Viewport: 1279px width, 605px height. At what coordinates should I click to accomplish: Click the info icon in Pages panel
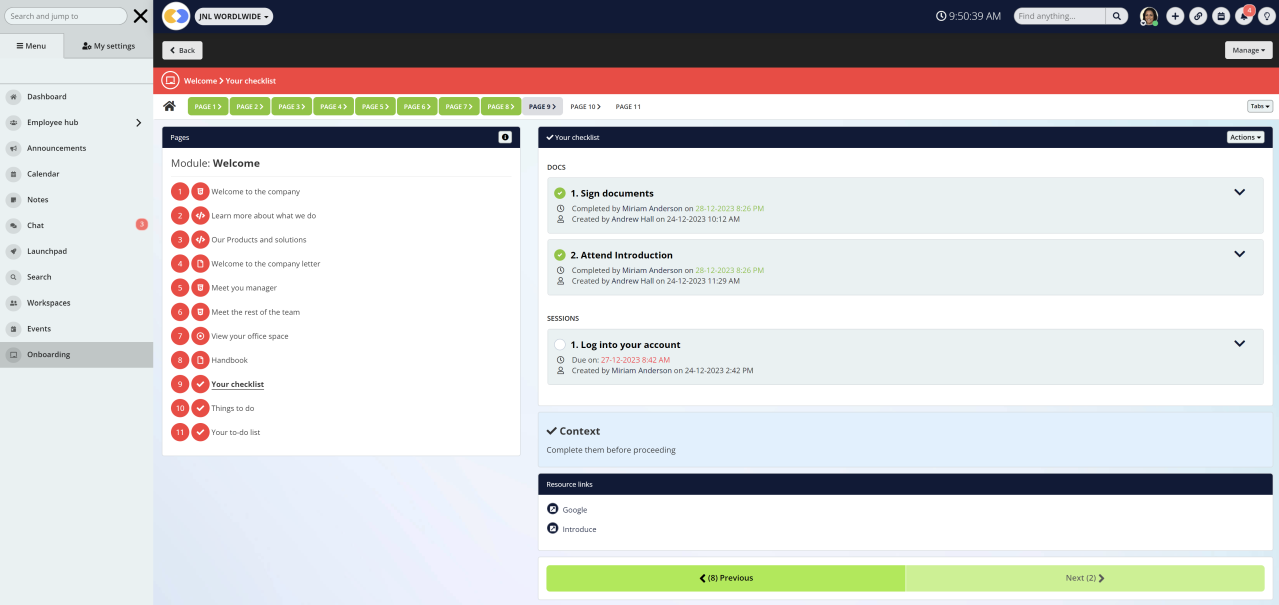point(505,137)
